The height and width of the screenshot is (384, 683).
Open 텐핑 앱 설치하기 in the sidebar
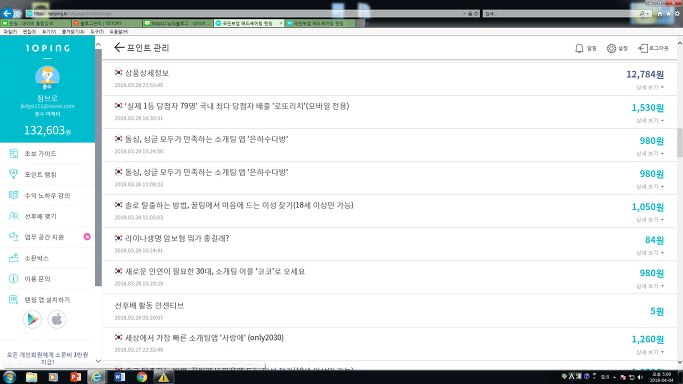[47, 300]
